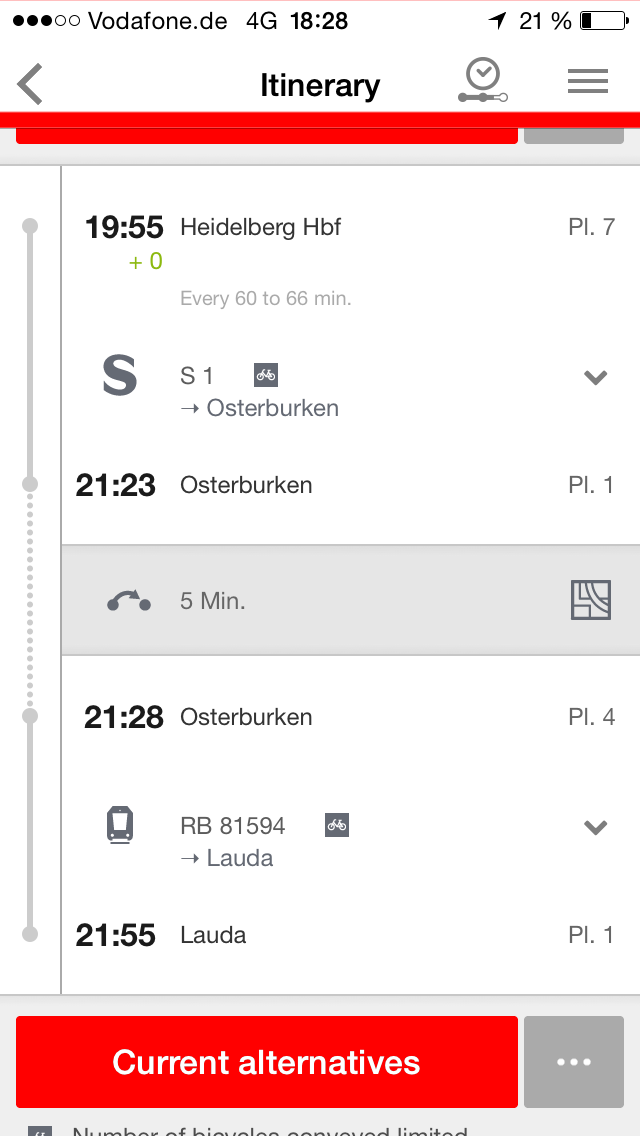Viewport: 640px width, 1136px height.
Task: Tap the S-Bahn S logo icon
Action: (x=120, y=377)
